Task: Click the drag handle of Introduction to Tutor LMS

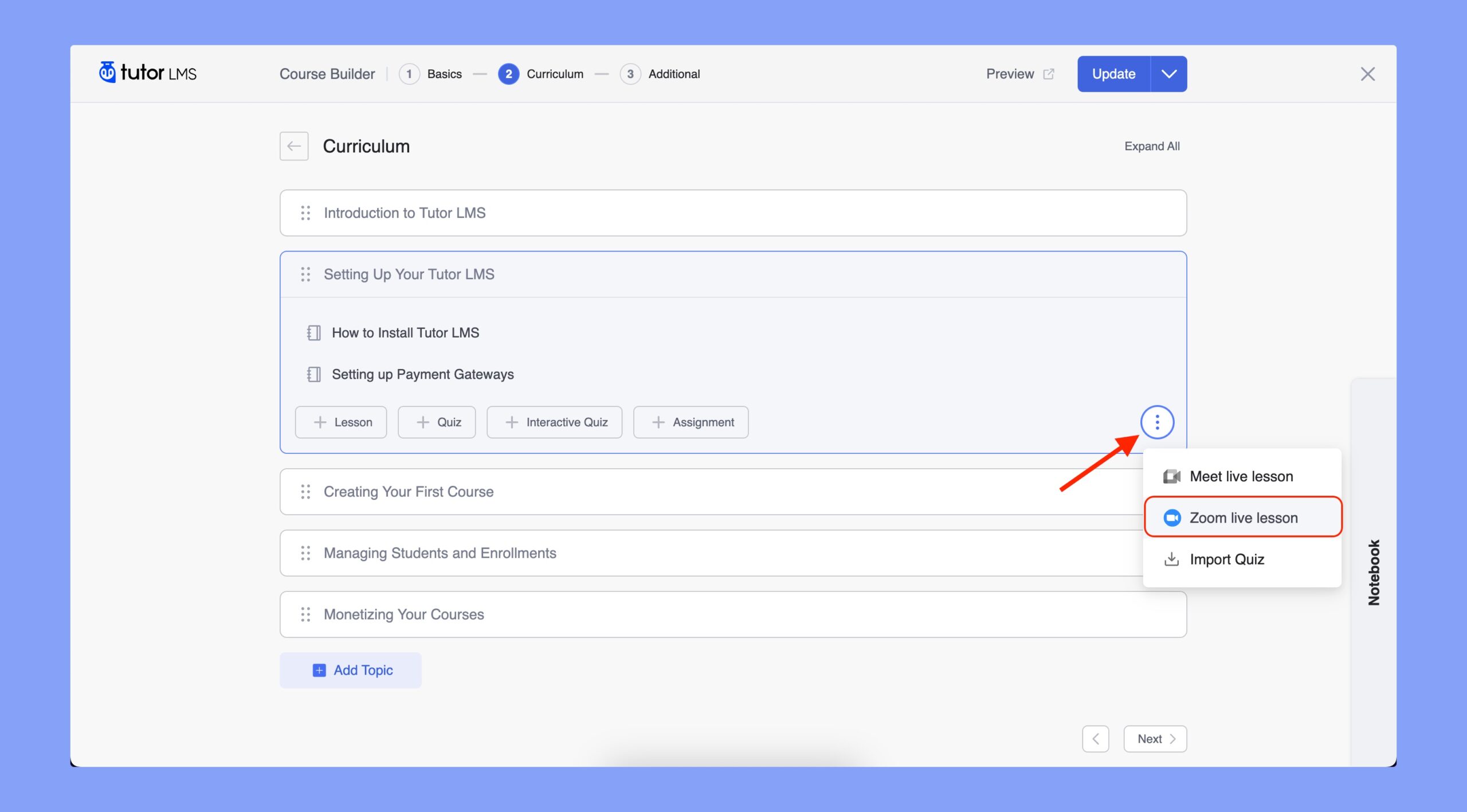Action: [x=305, y=213]
